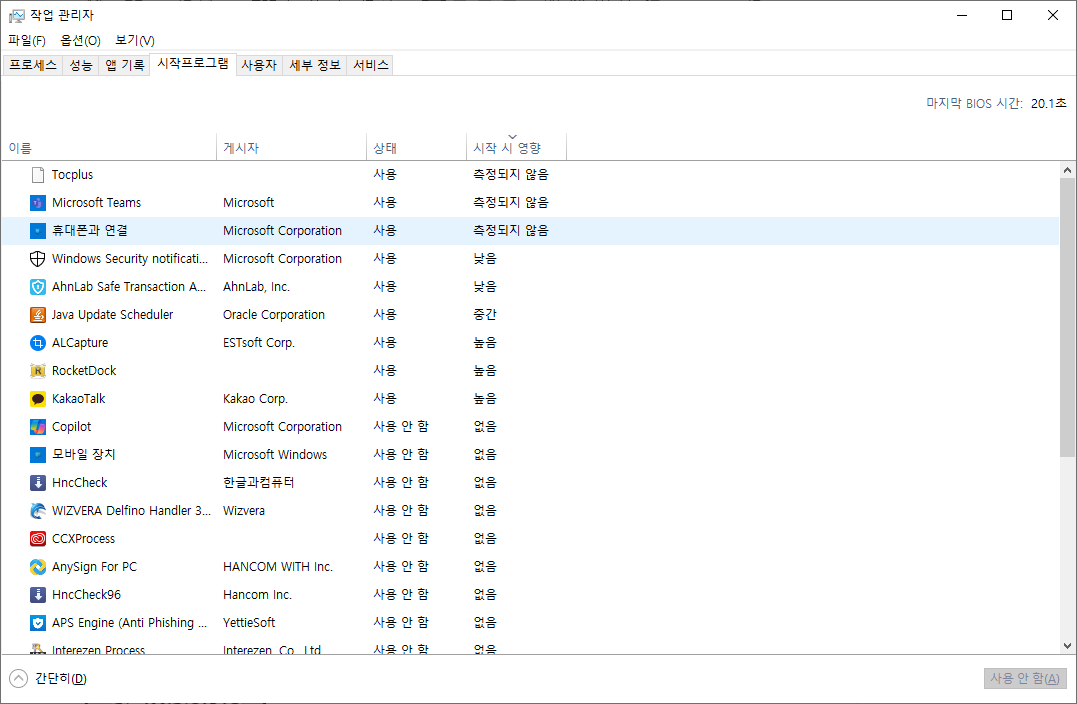Image resolution: width=1077 pixels, height=704 pixels.
Task: Click the CCXProcess Creative Cloud icon
Action: (38, 539)
